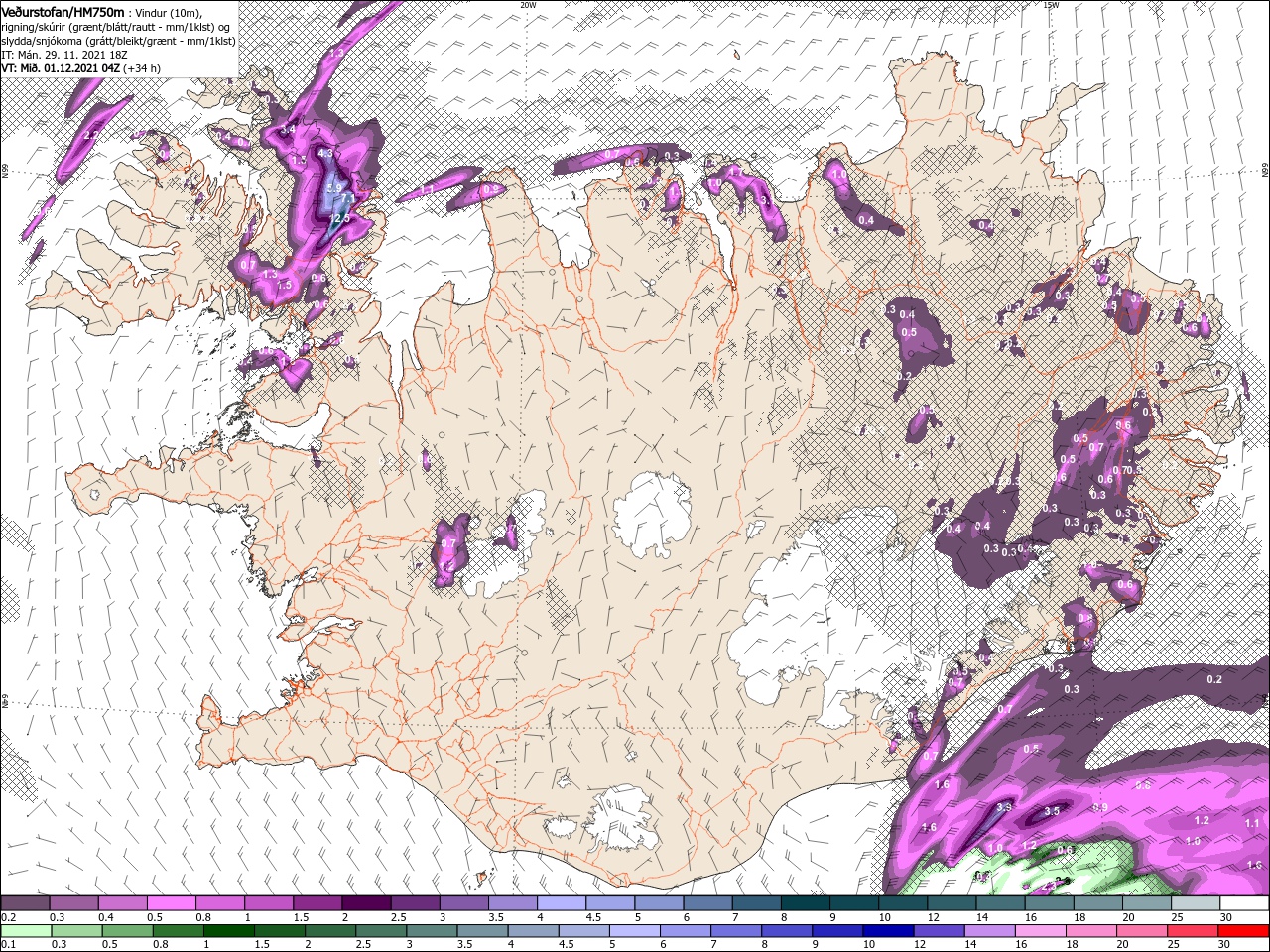Click the 20W longitude label

click(x=528, y=4)
